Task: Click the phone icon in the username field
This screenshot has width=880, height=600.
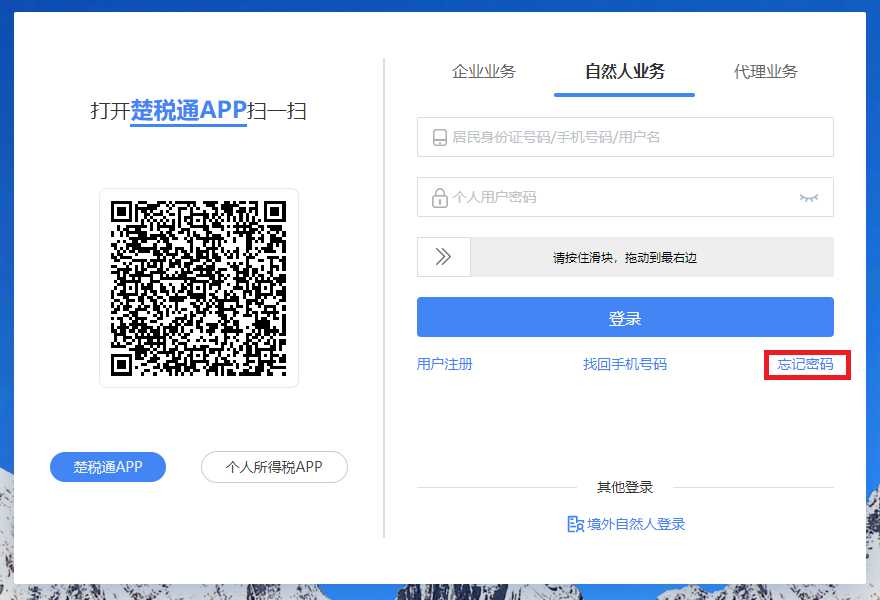Action: tap(440, 138)
